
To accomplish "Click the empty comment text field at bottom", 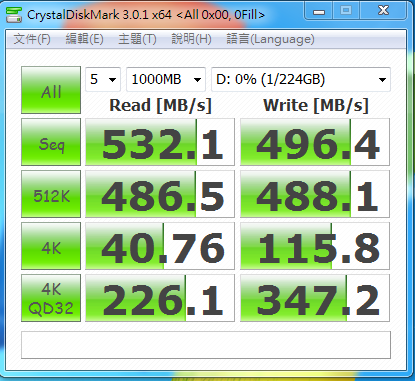I will coord(206,345).
